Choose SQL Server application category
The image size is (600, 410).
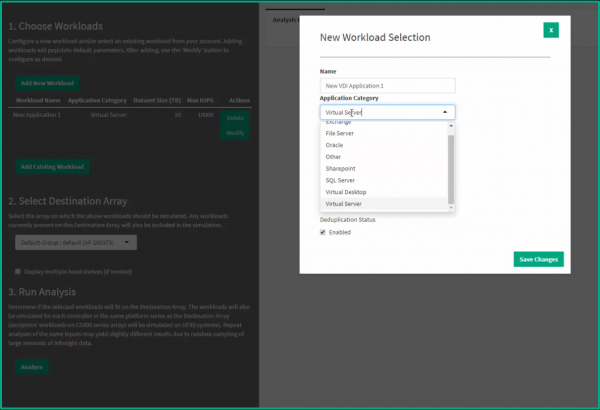tap(341, 180)
